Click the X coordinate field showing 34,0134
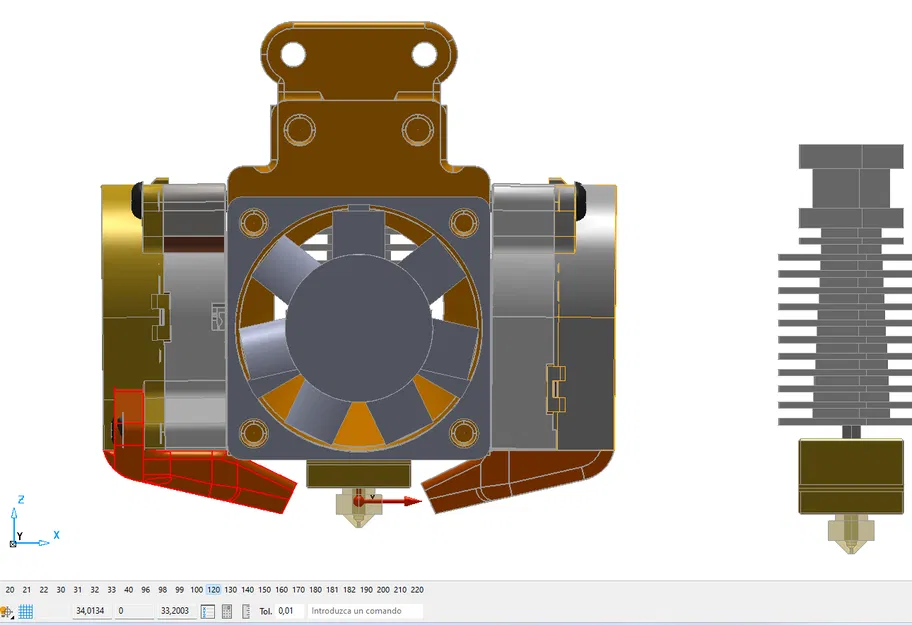The height and width of the screenshot is (625, 912). (91, 611)
